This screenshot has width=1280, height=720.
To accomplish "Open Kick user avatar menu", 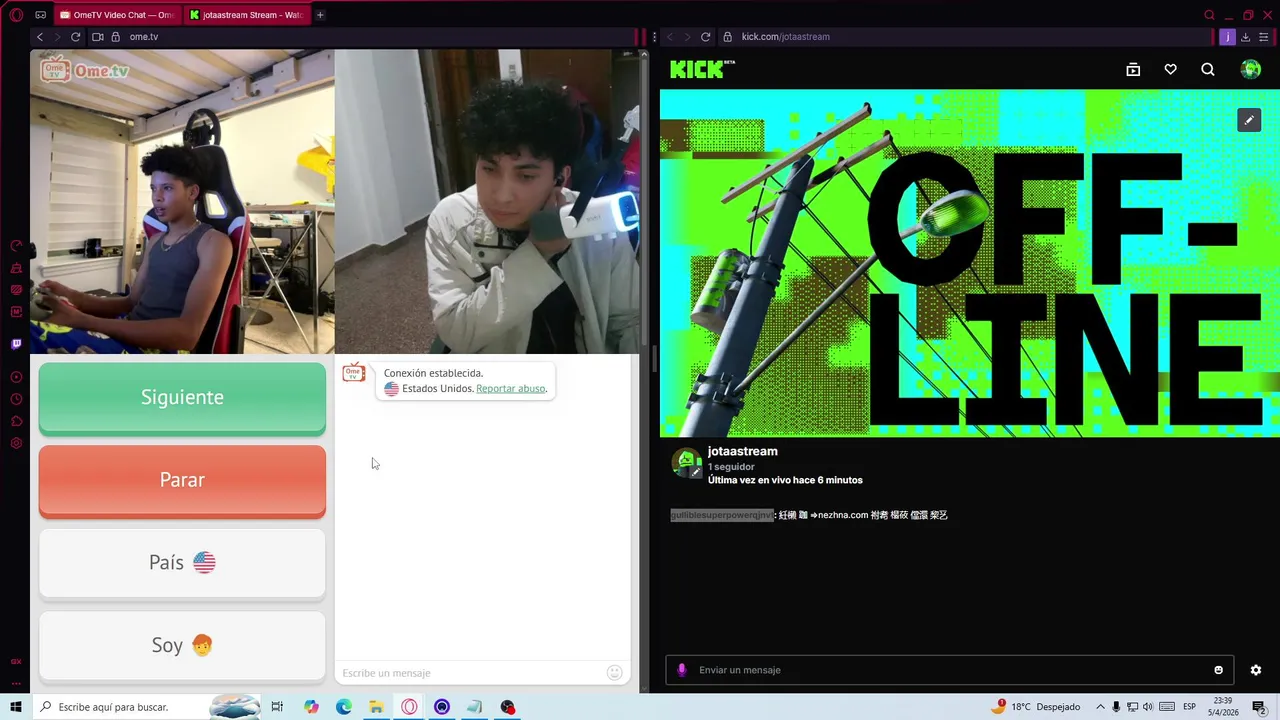I will [1251, 69].
